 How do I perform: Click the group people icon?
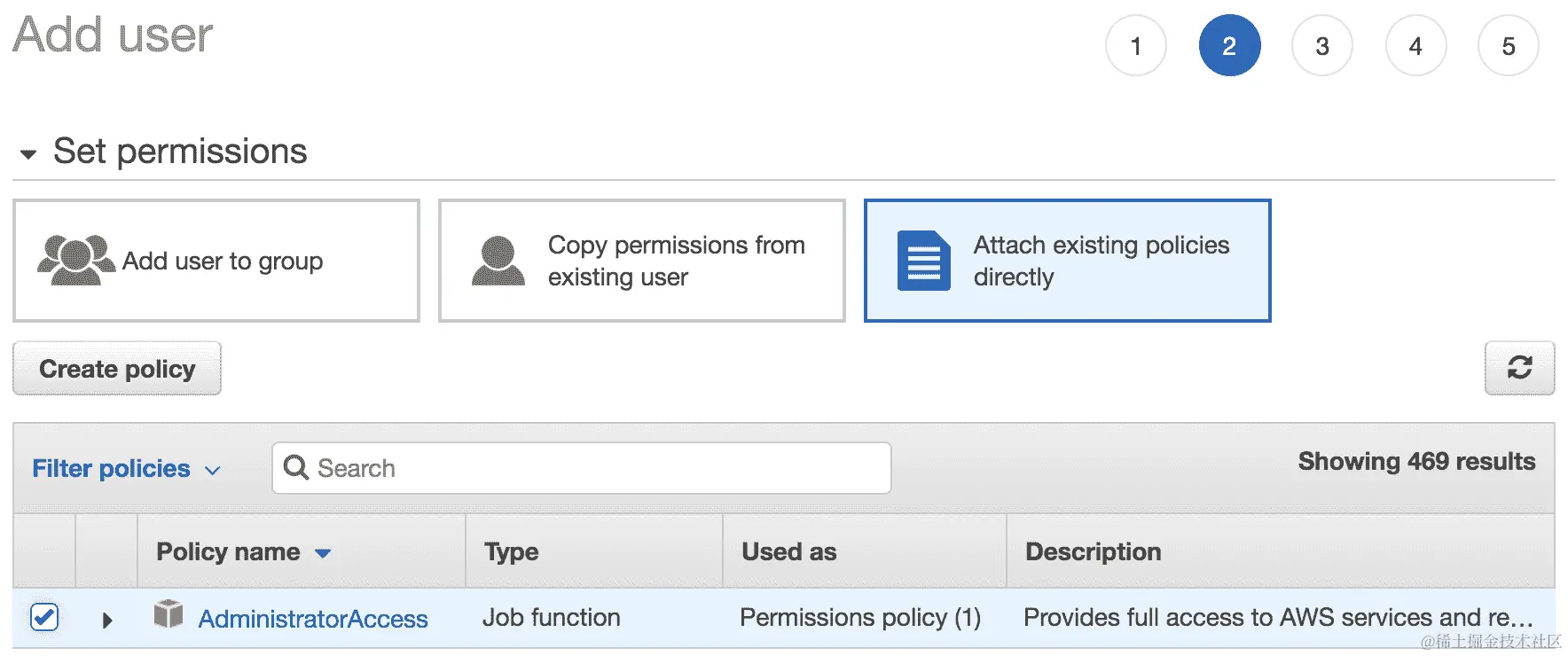pyautogui.click(x=75, y=260)
